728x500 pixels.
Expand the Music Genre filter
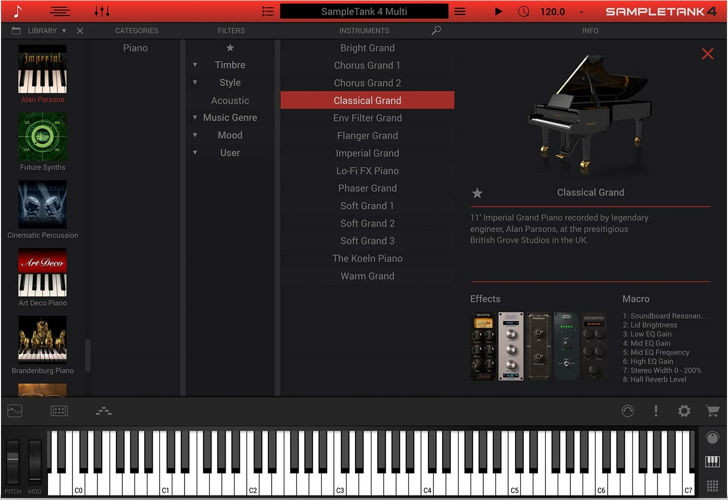click(230, 118)
